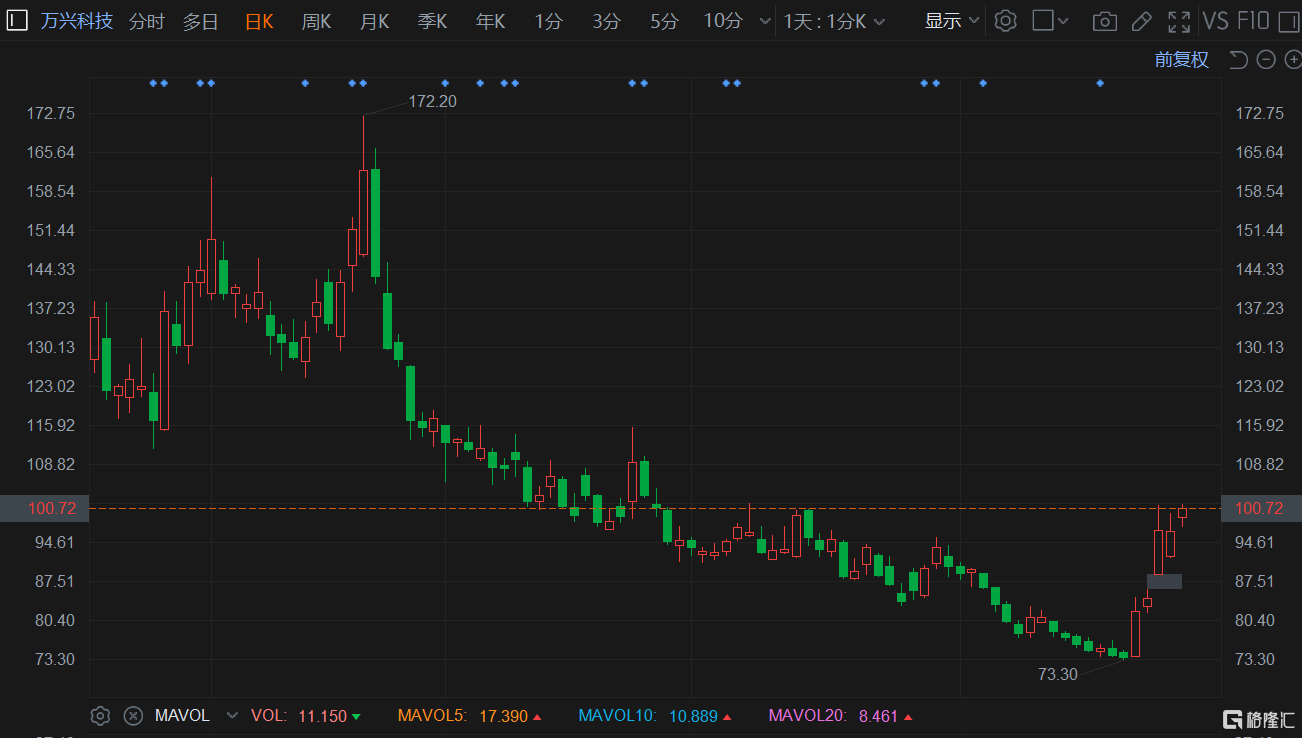Open the indicator settings gear near MAVOL
This screenshot has height=738, width=1302.
[99, 716]
